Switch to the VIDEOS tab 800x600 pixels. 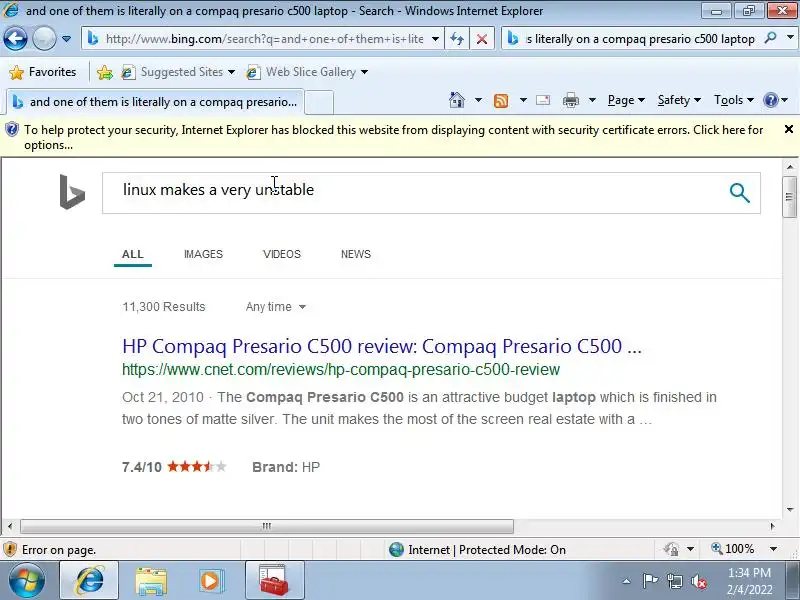[x=282, y=254]
